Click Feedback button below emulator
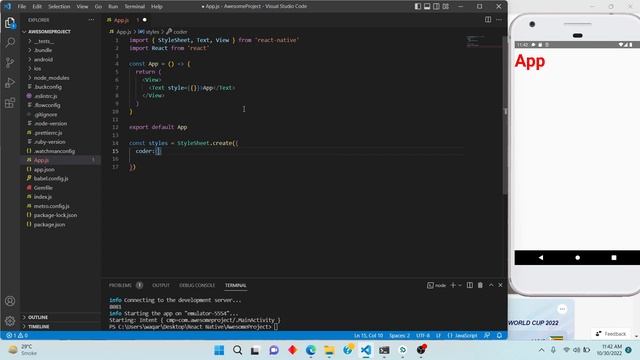The width and height of the screenshot is (640, 360). click(611, 334)
